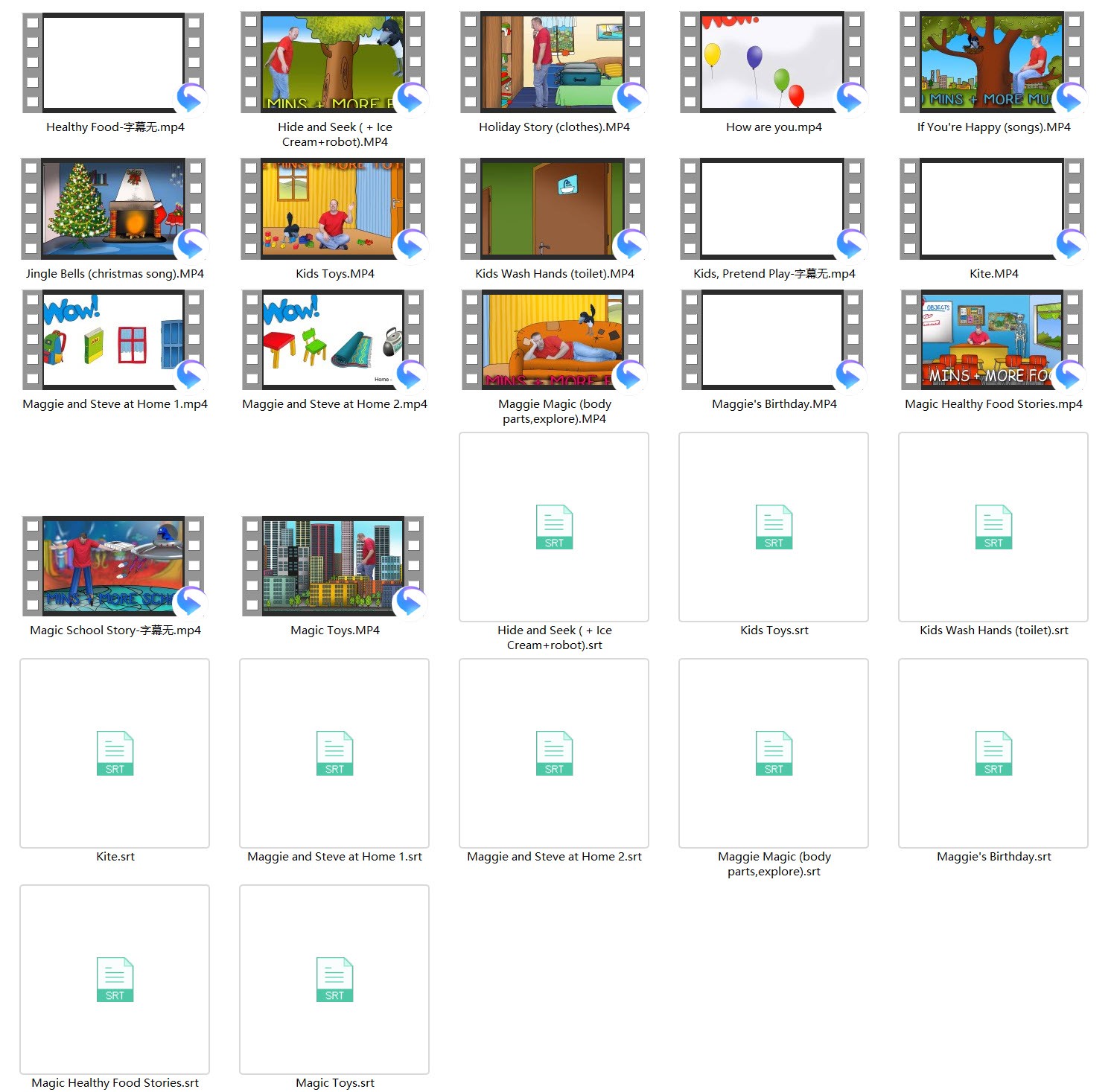The image size is (1114, 1092).
Task: Select Magic School Story video thumbnail
Action: coord(113,565)
